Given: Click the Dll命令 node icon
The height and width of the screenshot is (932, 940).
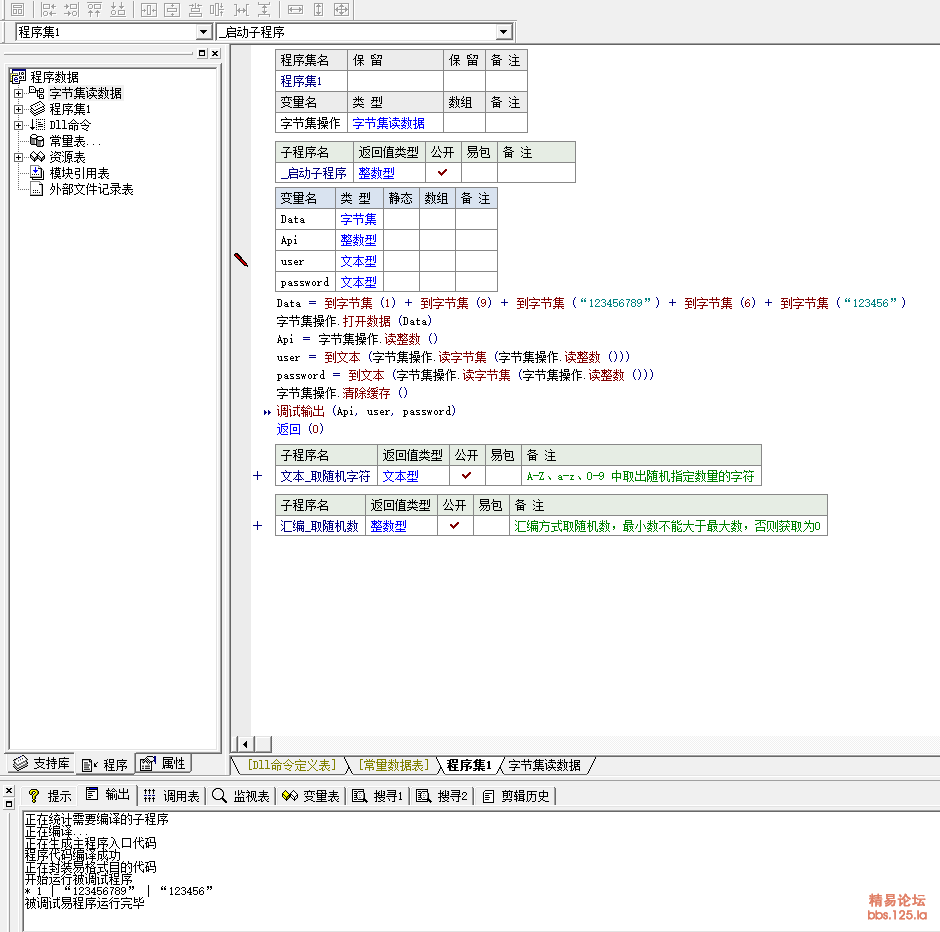Looking at the screenshot, I should coord(37,125).
